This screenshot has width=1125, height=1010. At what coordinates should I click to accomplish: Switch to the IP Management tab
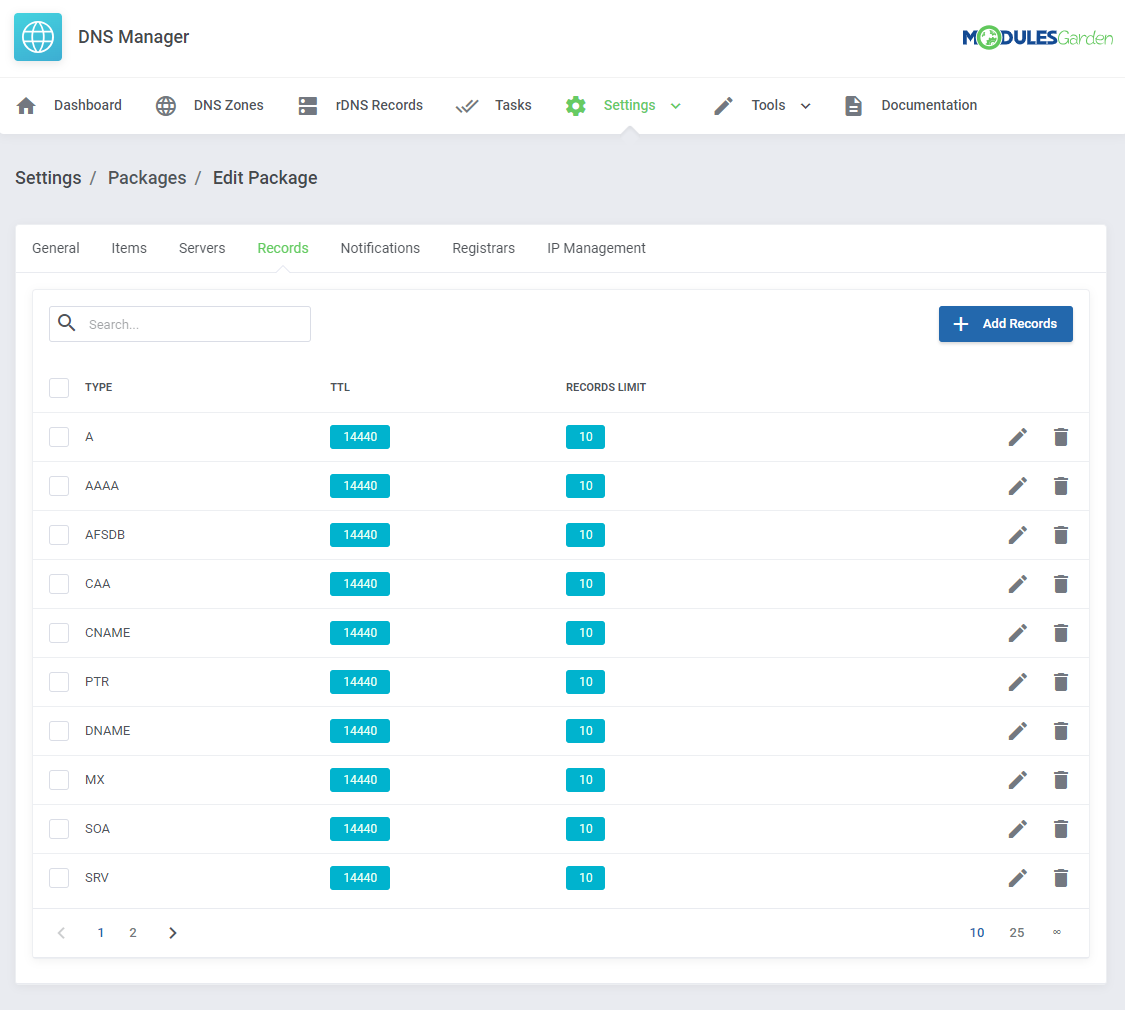point(596,248)
